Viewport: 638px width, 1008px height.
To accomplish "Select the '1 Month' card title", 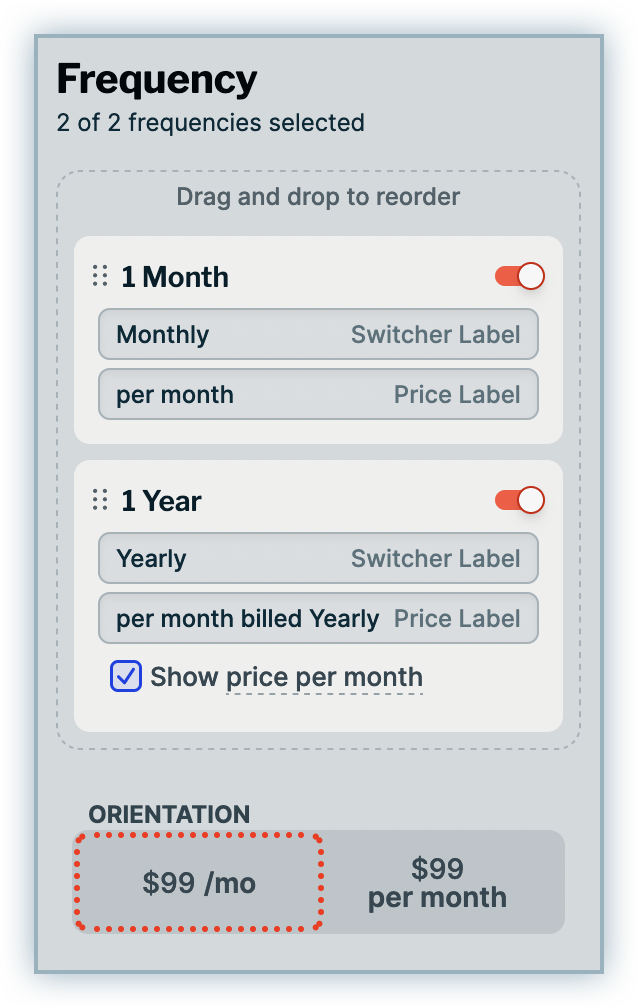I will click(175, 277).
